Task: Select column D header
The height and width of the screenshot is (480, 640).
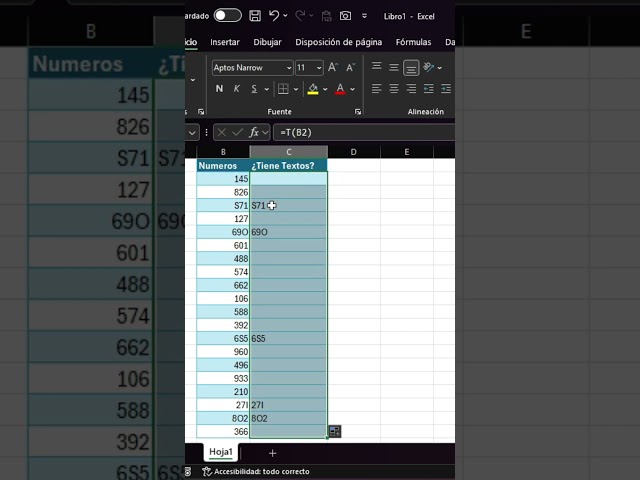Action: click(x=353, y=152)
